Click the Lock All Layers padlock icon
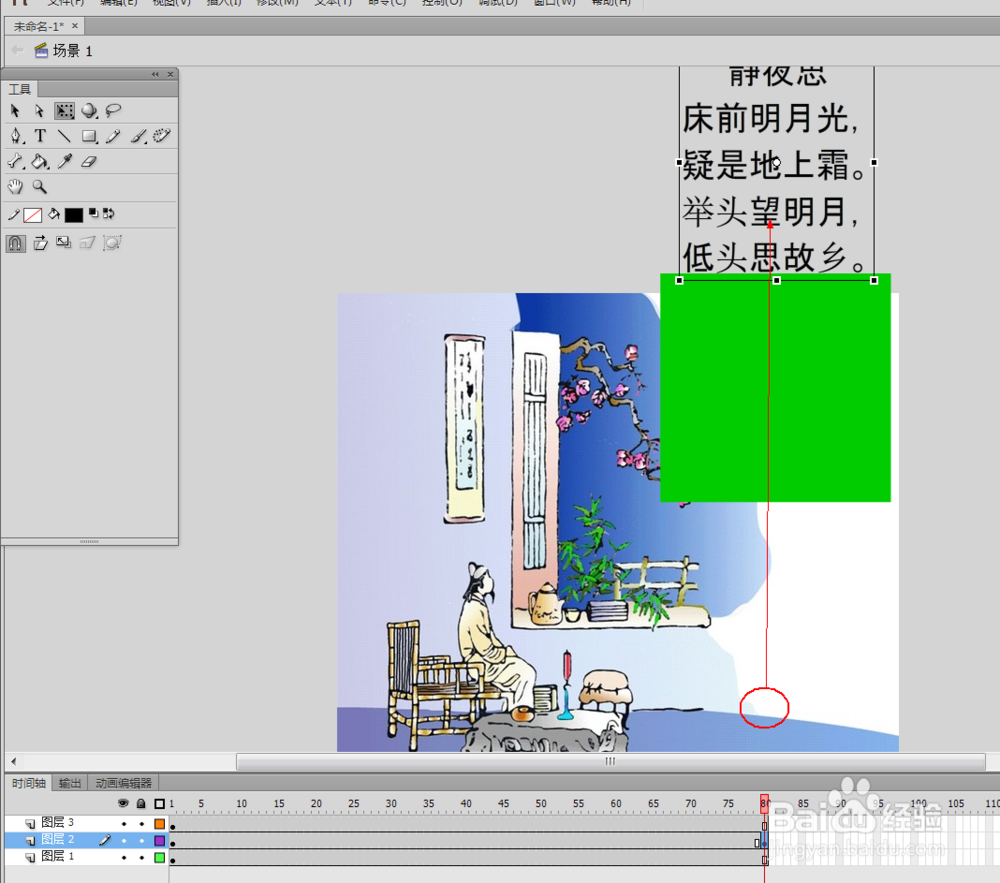Image resolution: width=1000 pixels, height=883 pixels. click(141, 803)
